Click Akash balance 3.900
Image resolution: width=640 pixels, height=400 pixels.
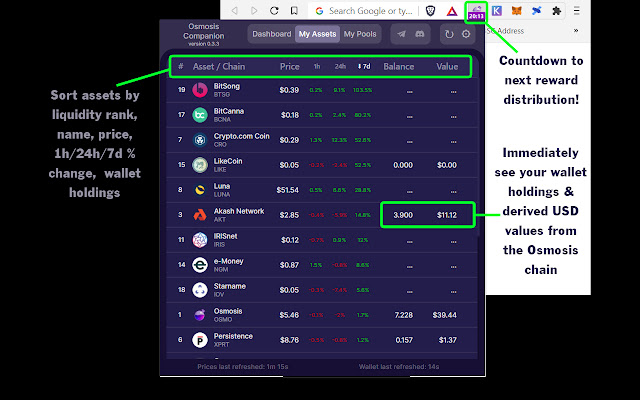coord(403,215)
